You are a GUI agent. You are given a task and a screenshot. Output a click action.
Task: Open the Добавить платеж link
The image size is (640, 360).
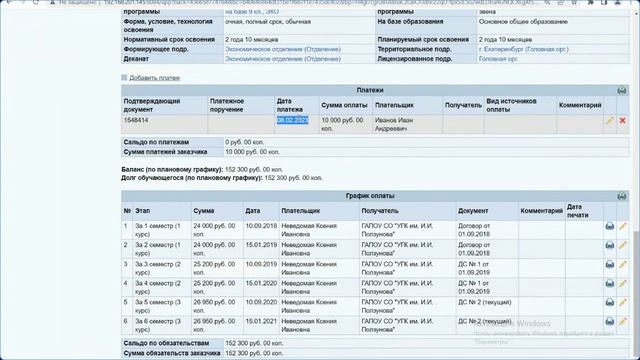point(154,78)
